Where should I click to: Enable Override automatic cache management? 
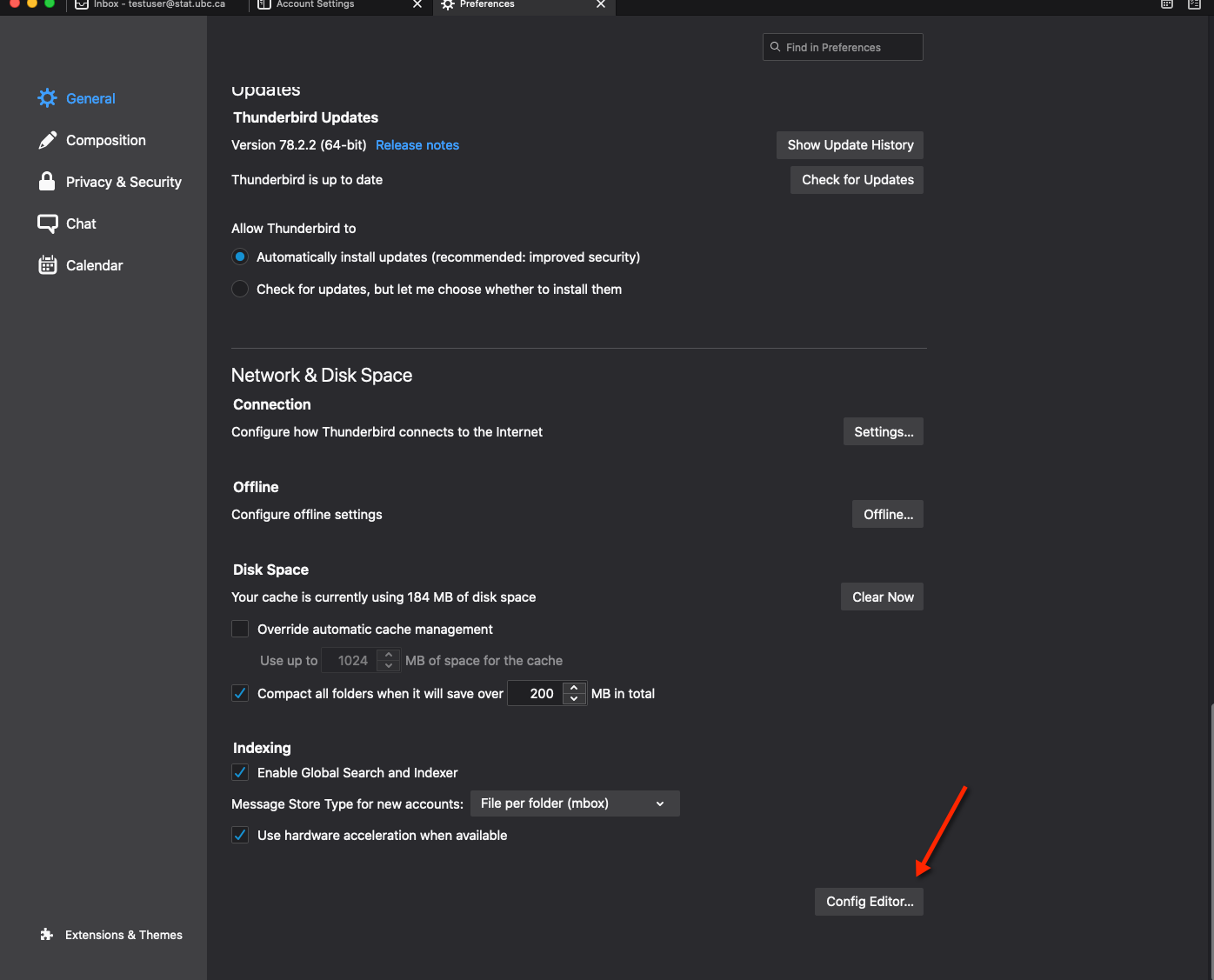pos(240,629)
